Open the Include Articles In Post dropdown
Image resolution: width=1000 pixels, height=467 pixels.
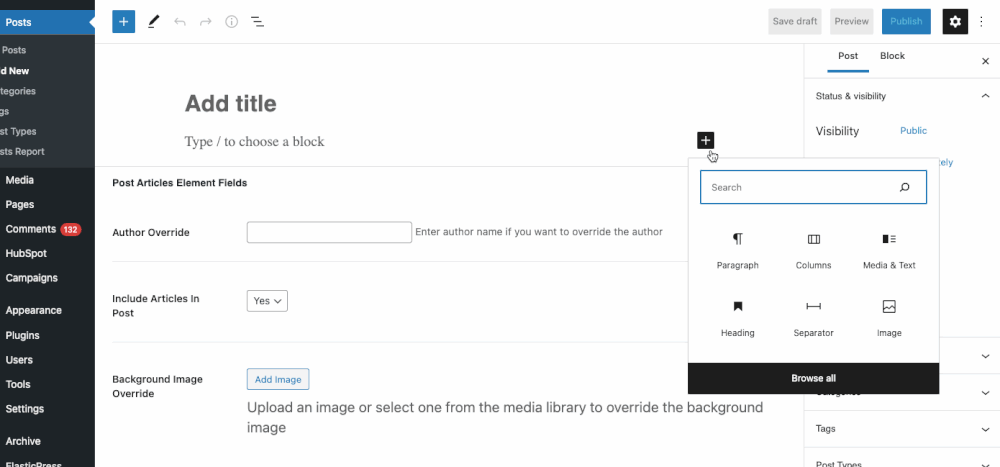(267, 301)
